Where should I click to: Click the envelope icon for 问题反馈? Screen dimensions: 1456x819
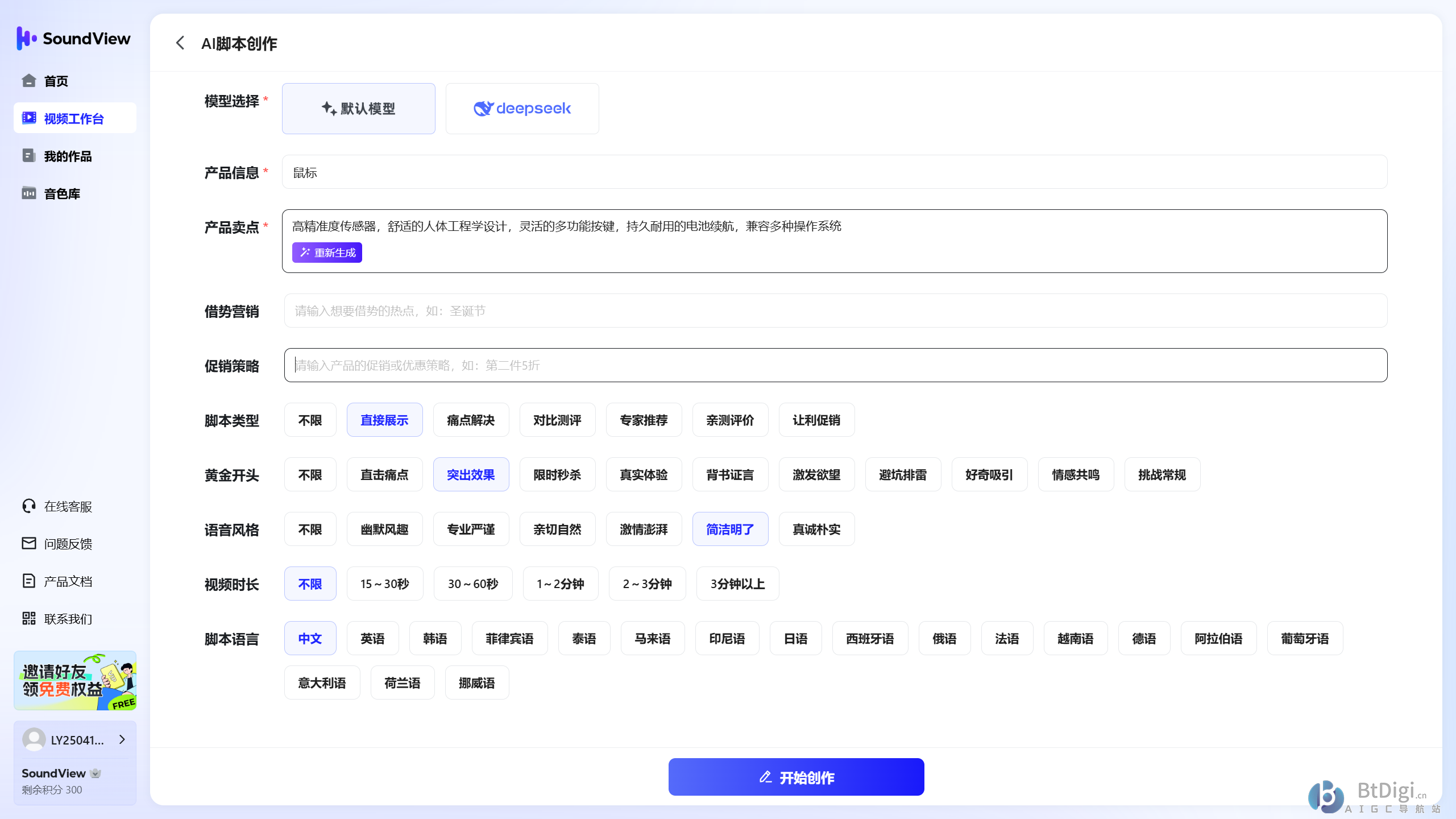point(29,544)
